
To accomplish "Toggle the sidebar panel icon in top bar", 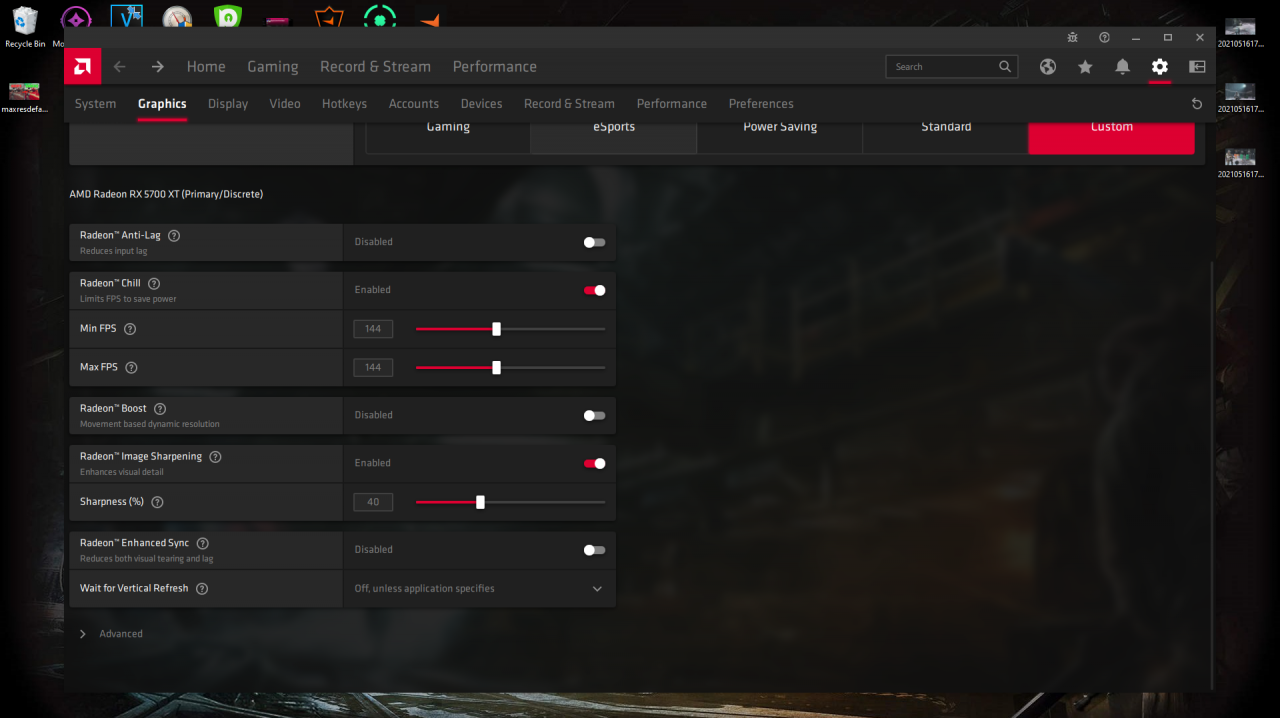I will point(1197,67).
